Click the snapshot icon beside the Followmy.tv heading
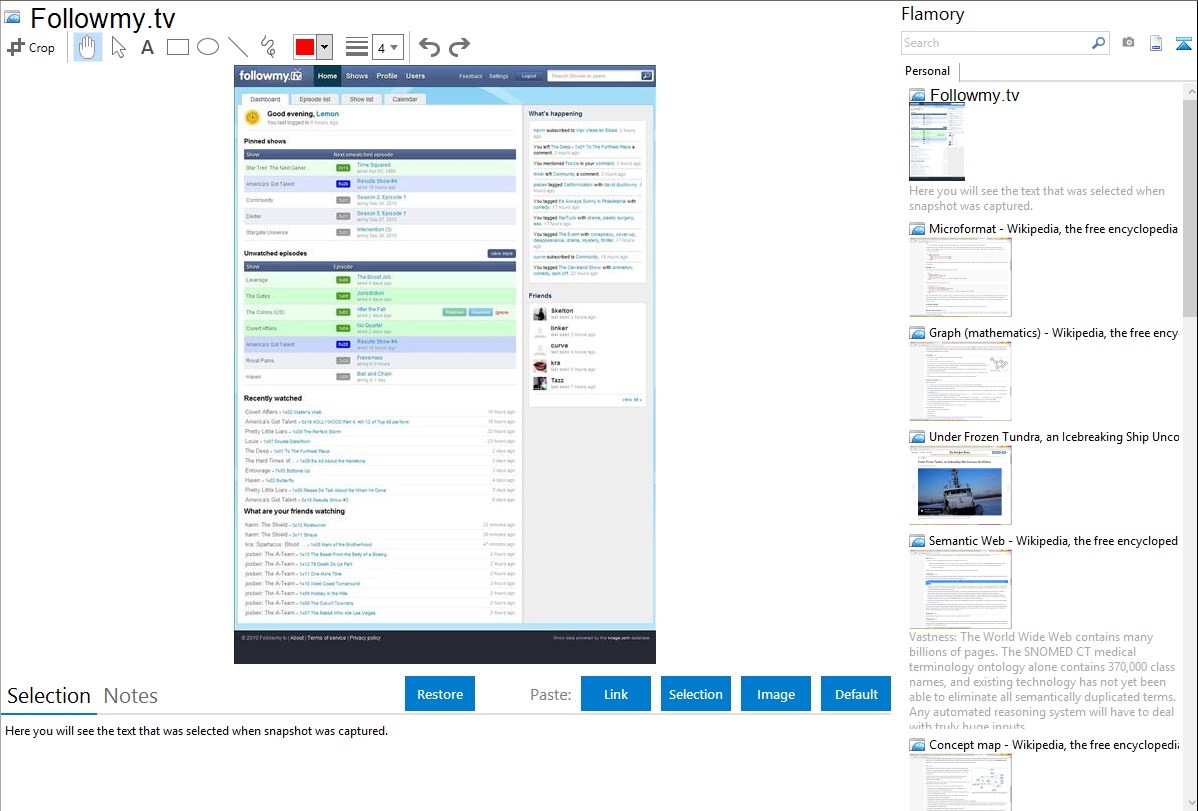1198x811 pixels. click(12, 17)
